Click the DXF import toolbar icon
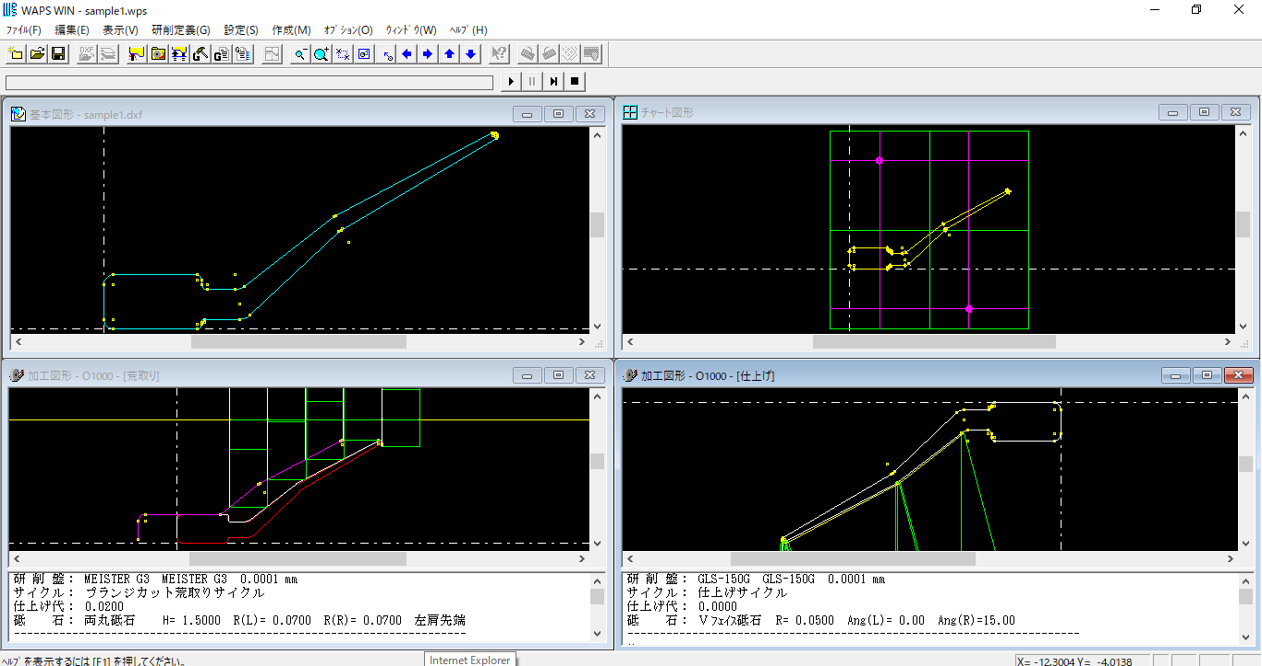1262x666 pixels. pos(87,54)
